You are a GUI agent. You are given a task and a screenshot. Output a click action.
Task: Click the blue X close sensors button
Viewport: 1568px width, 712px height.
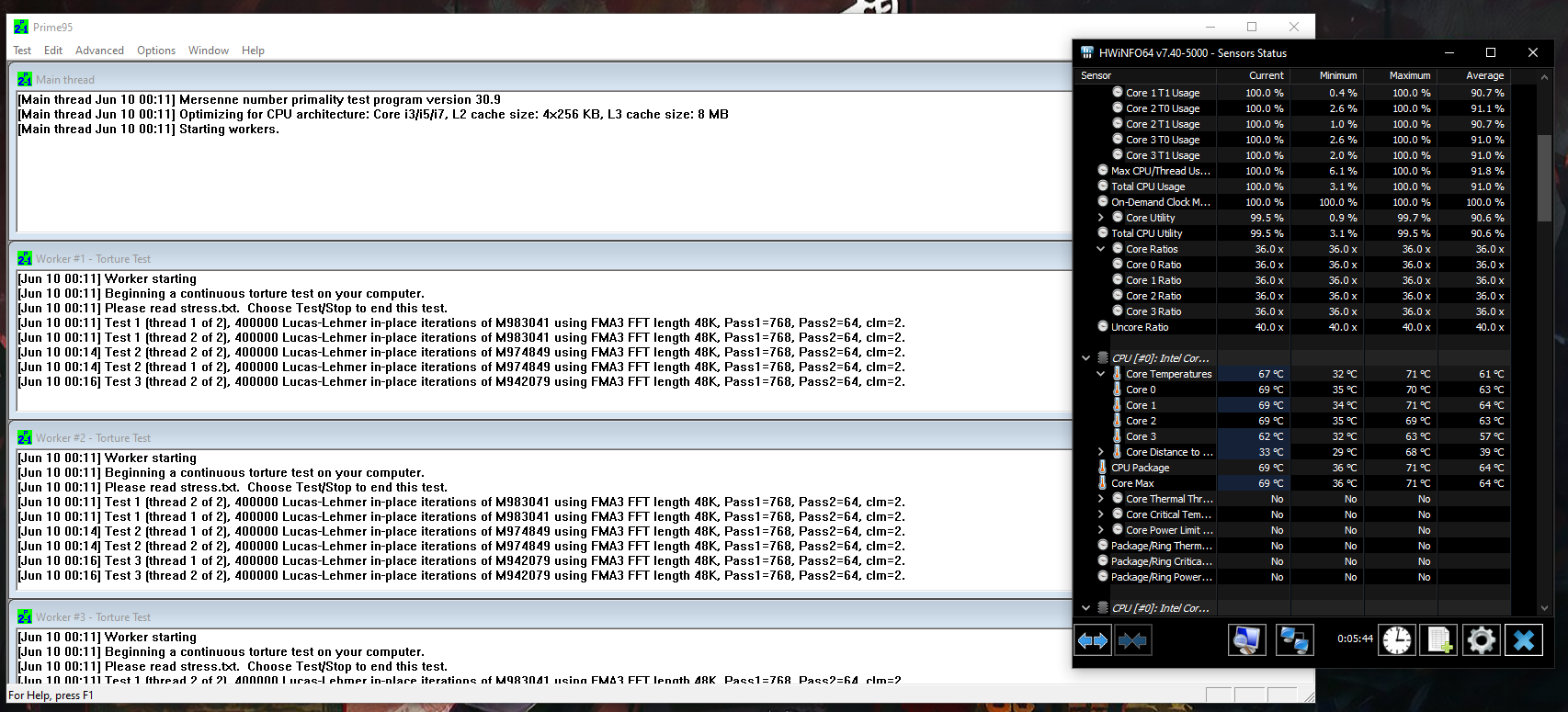pyautogui.click(x=1523, y=640)
